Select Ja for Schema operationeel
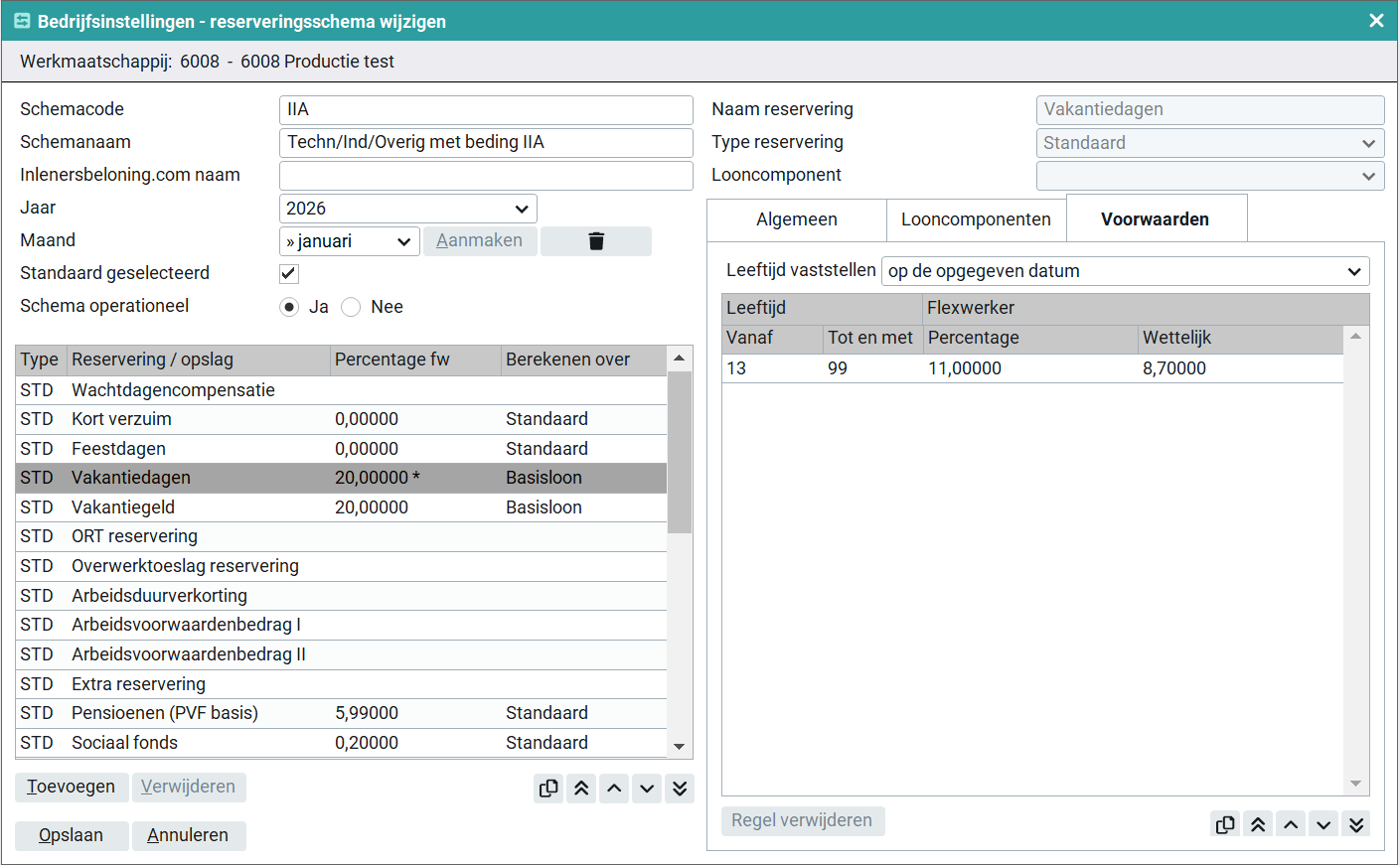 pyautogui.click(x=289, y=307)
